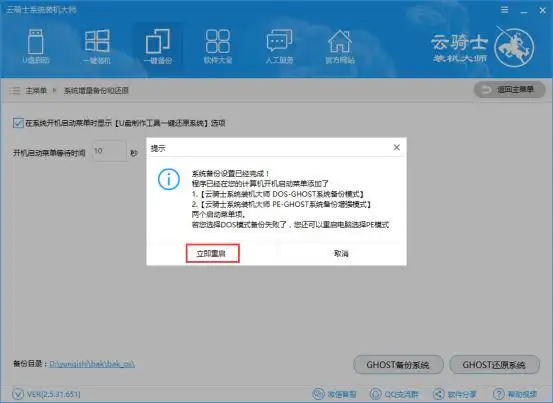Image resolution: width=553 pixels, height=403 pixels.
Task: Click GHOST还原系统 restore button
Action: click(494, 365)
